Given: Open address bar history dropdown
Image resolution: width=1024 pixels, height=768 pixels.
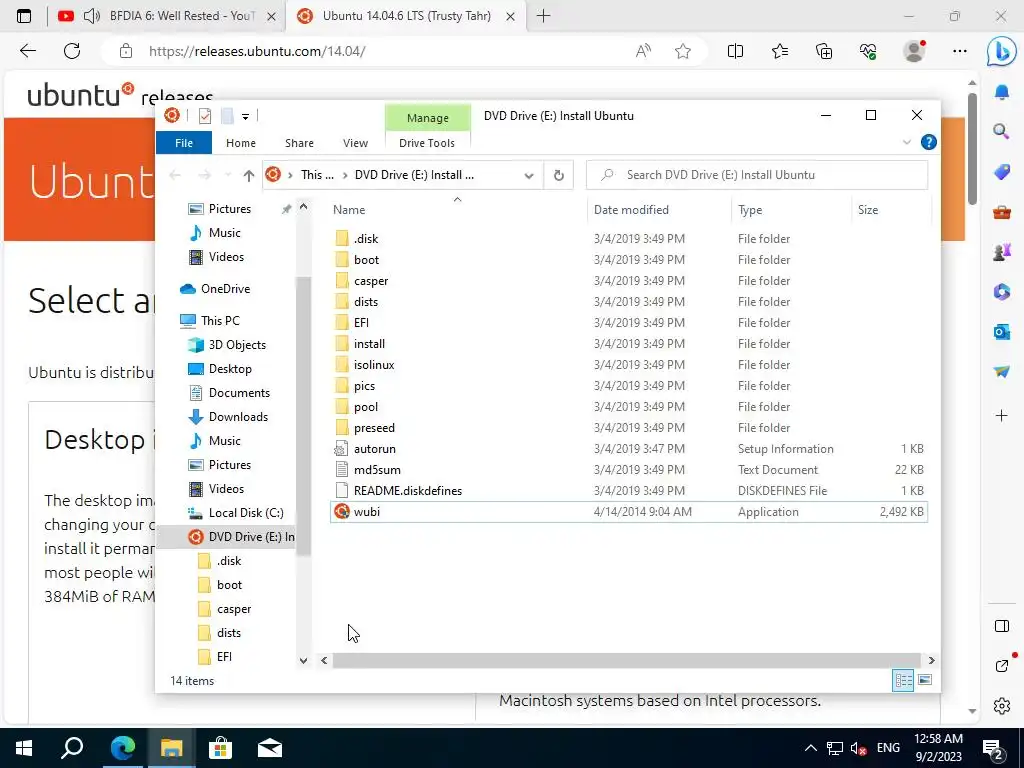Looking at the screenshot, I should click(529, 175).
